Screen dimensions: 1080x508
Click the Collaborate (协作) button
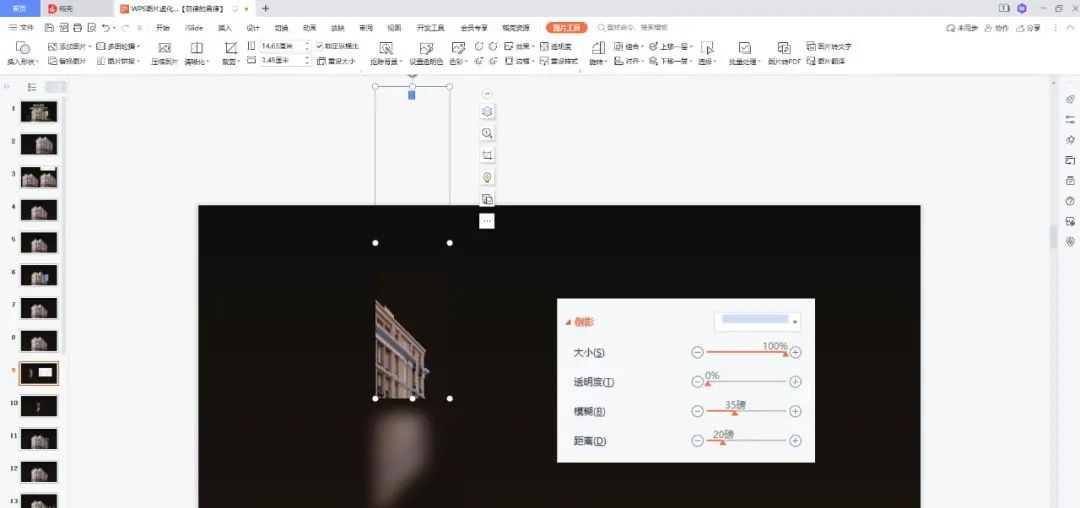click(x=997, y=28)
